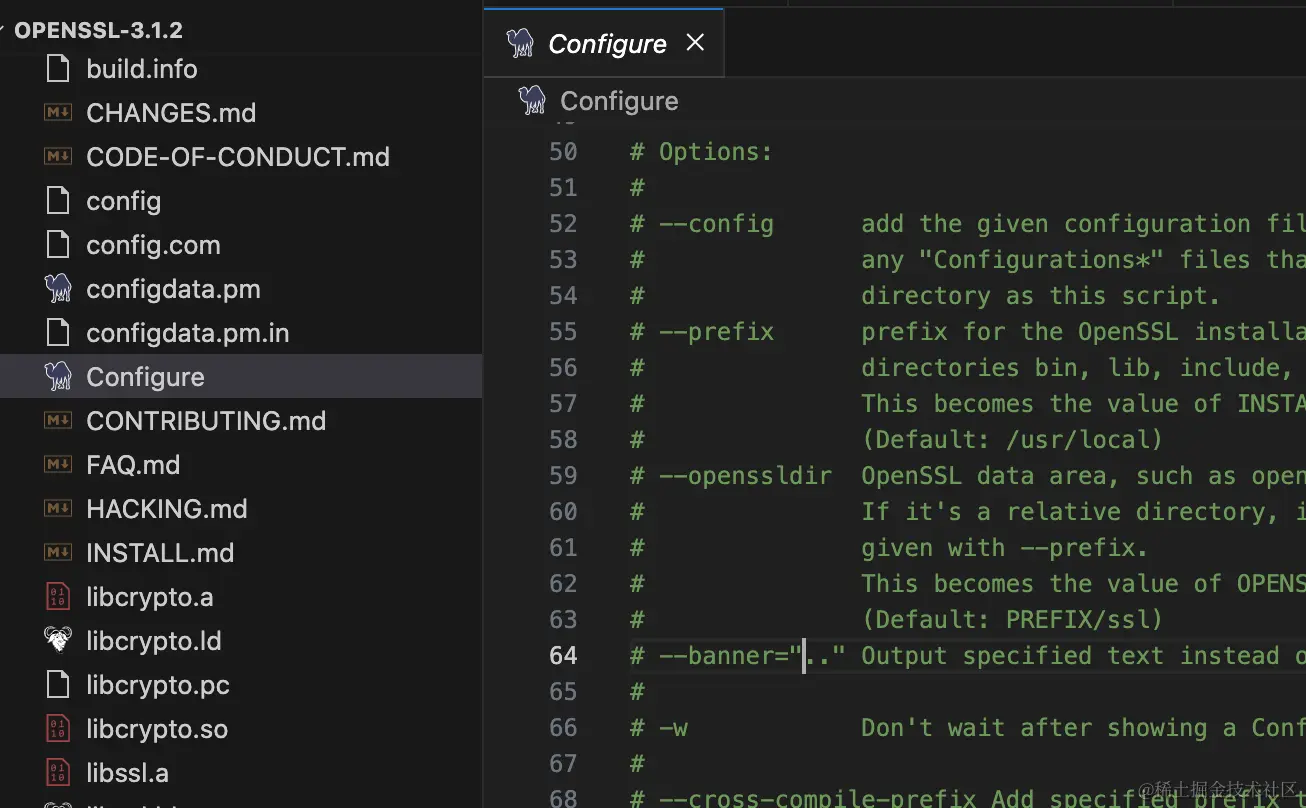Close the Configure editor tab
This screenshot has height=808, width=1306.
[x=695, y=42]
